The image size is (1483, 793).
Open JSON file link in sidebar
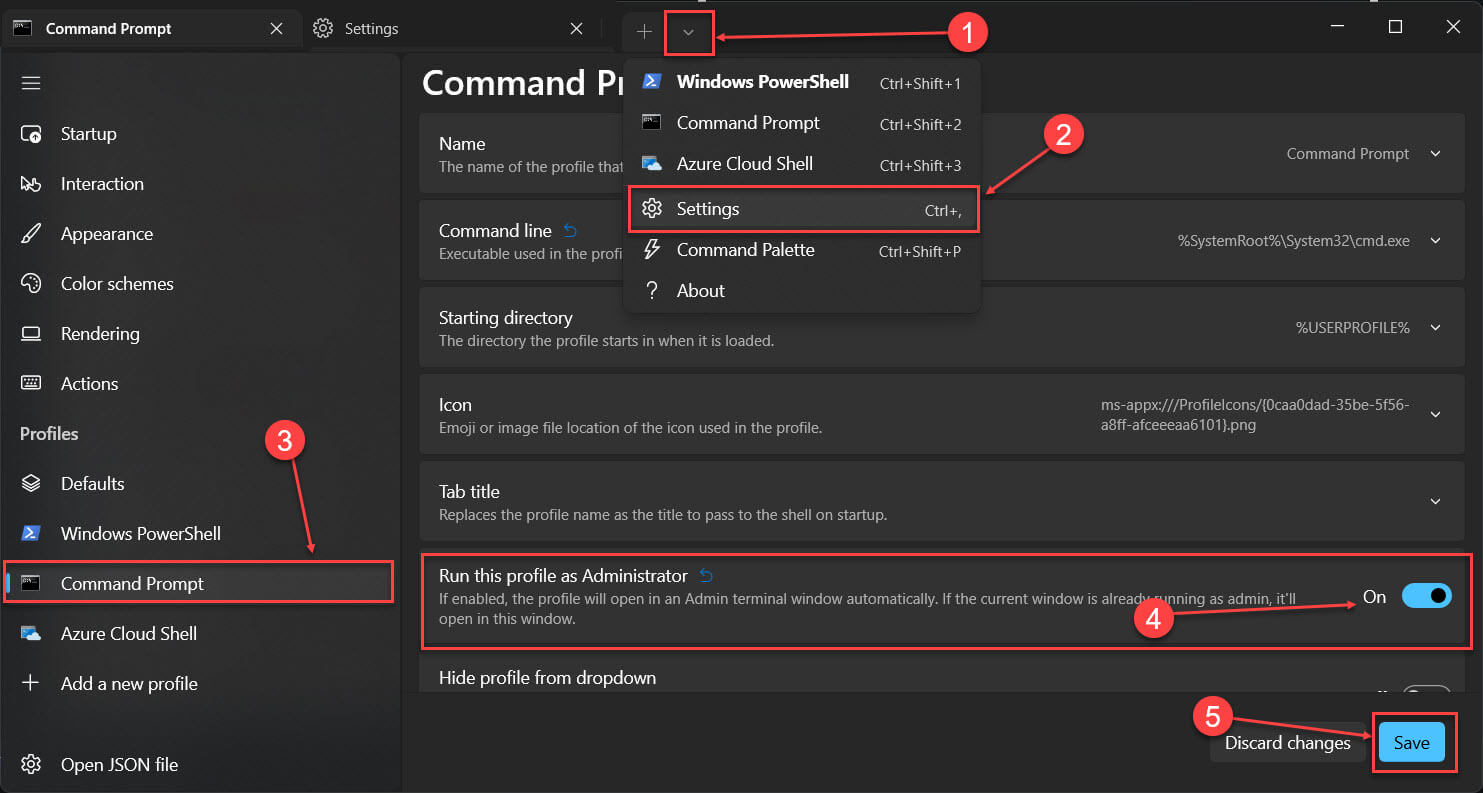point(200,765)
